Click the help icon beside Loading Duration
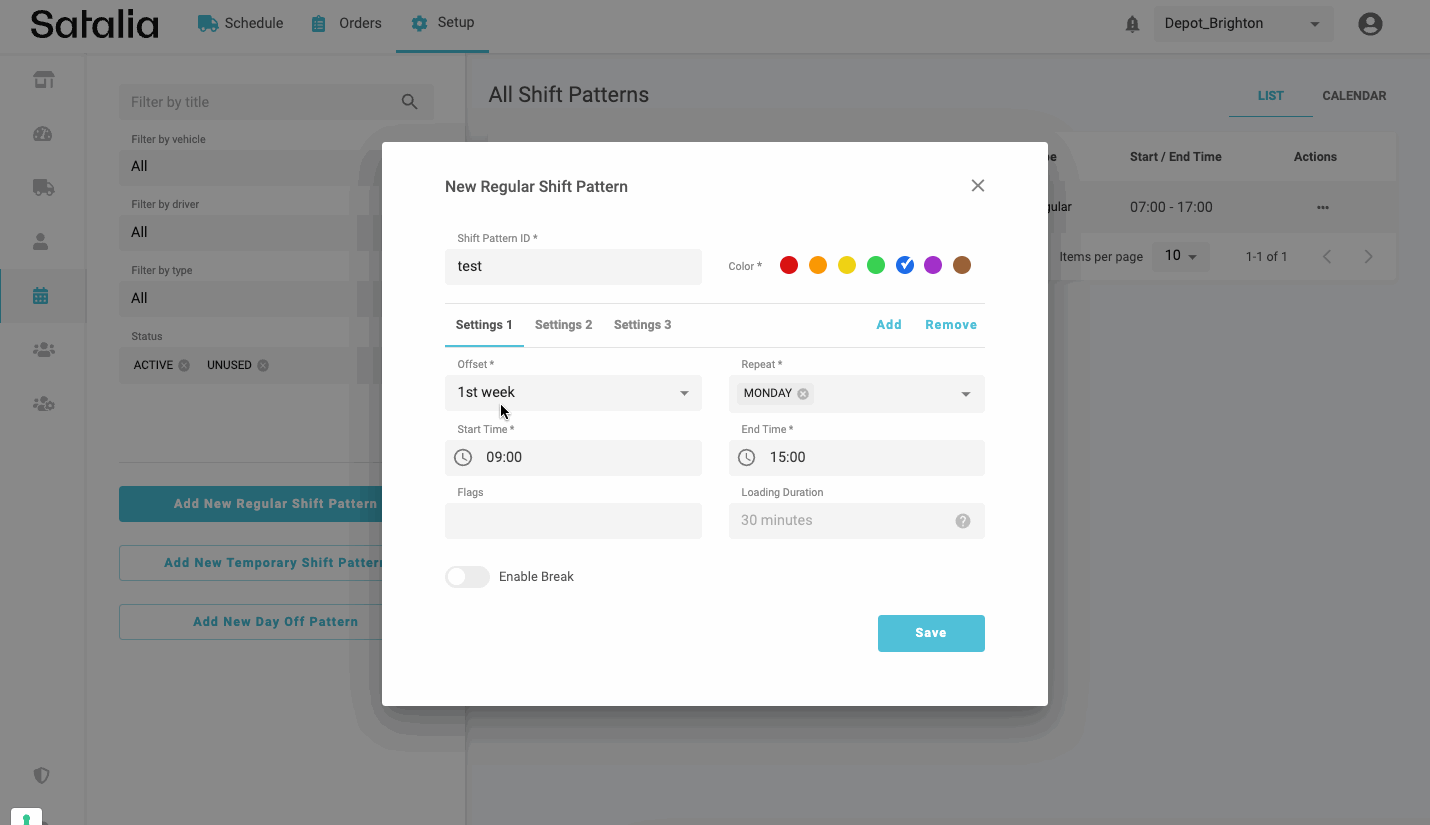The height and width of the screenshot is (825, 1430). (962, 521)
